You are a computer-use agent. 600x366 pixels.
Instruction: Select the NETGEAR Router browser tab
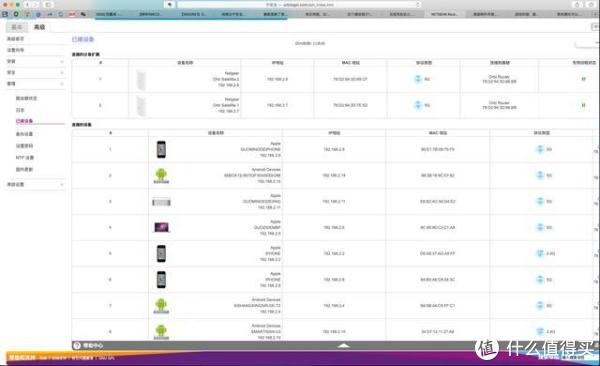[x=445, y=14]
